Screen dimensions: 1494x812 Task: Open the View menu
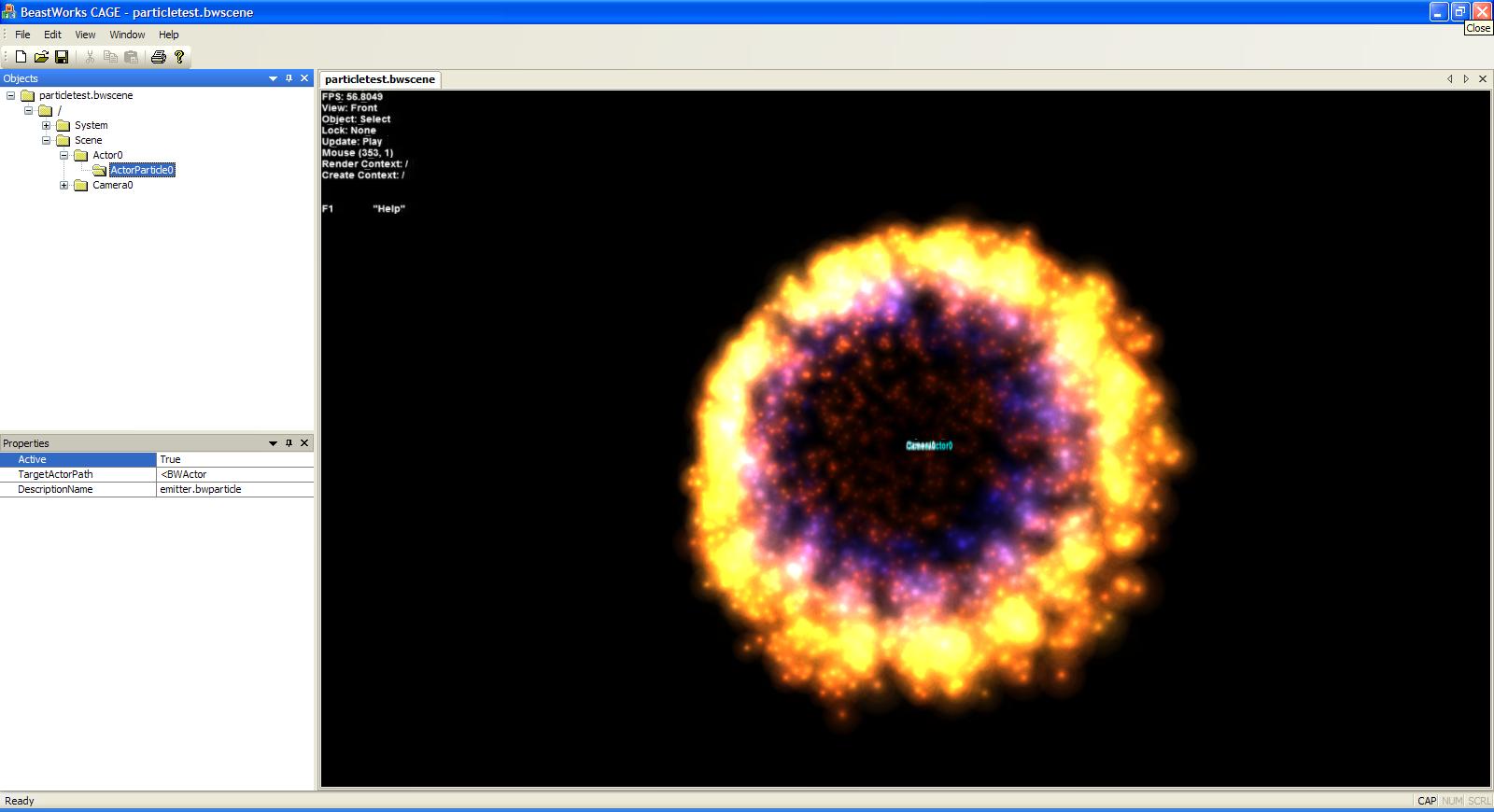coord(85,35)
